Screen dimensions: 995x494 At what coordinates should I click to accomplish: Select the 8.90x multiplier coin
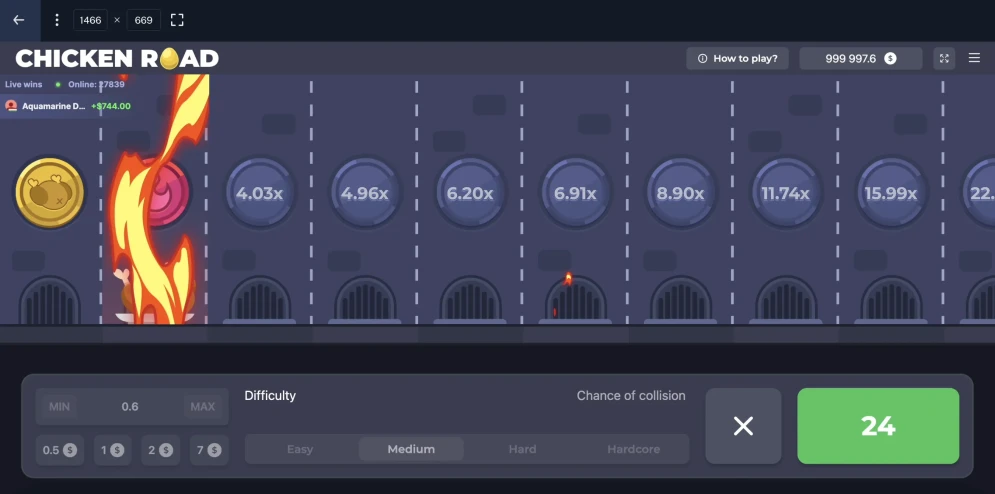680,193
